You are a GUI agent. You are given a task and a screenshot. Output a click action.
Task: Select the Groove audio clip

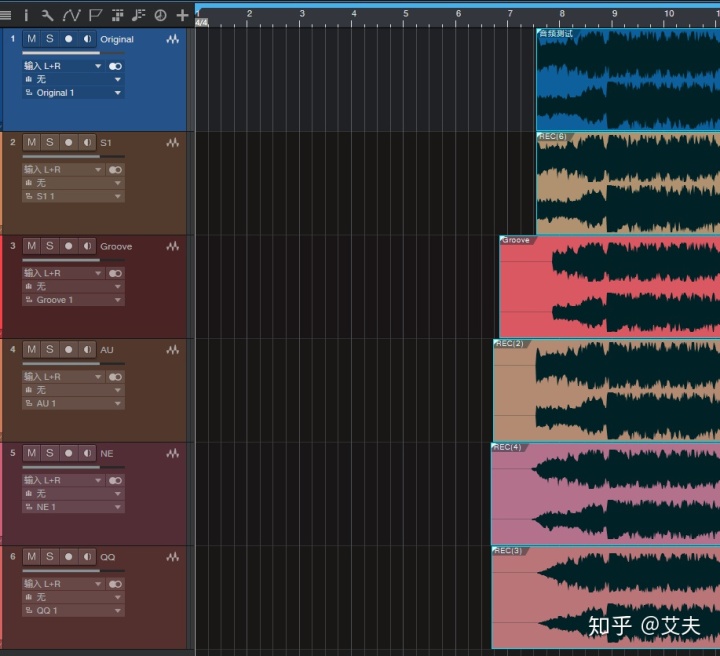(609, 286)
